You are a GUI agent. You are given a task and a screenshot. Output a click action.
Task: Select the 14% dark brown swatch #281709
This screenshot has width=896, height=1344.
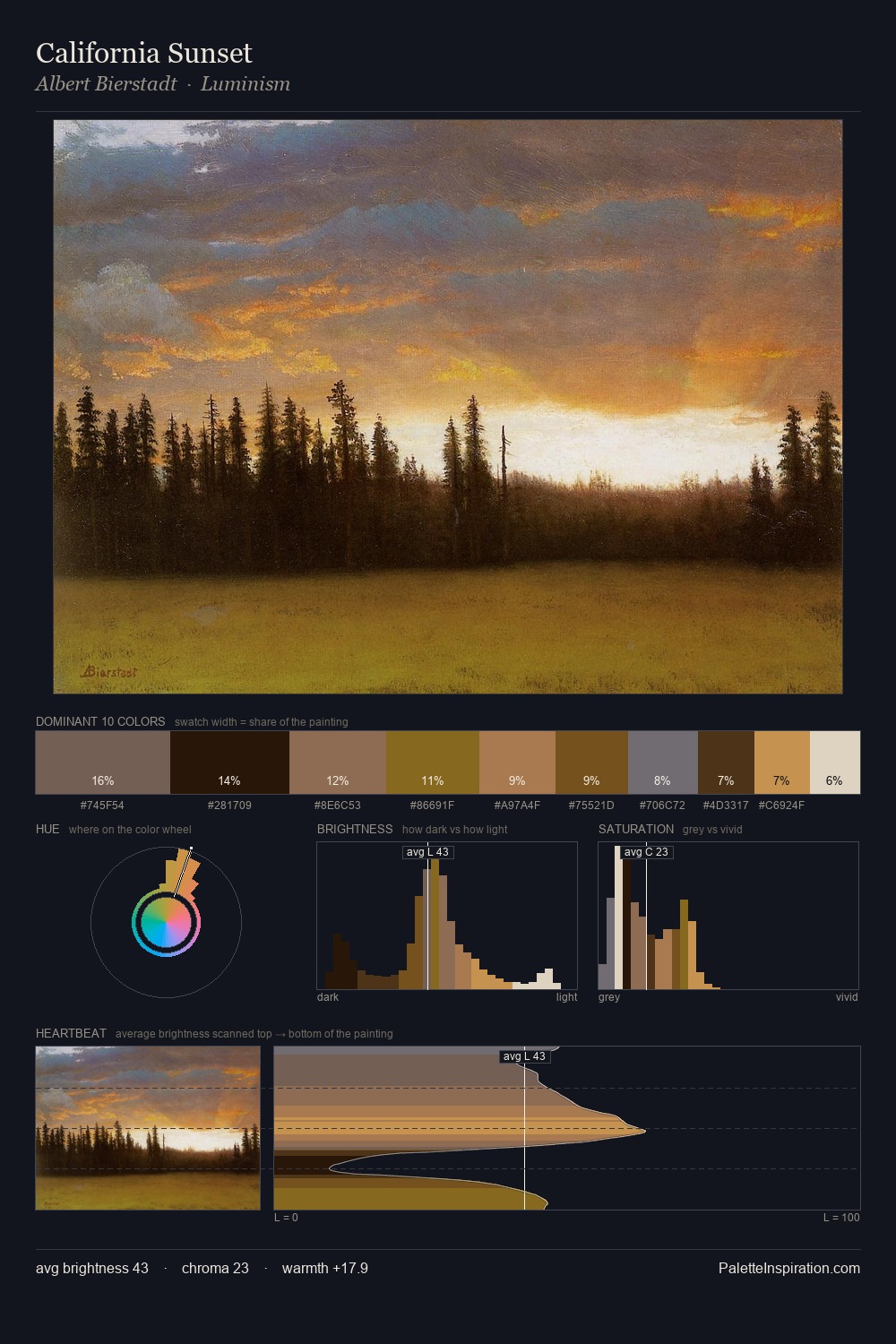[229, 762]
